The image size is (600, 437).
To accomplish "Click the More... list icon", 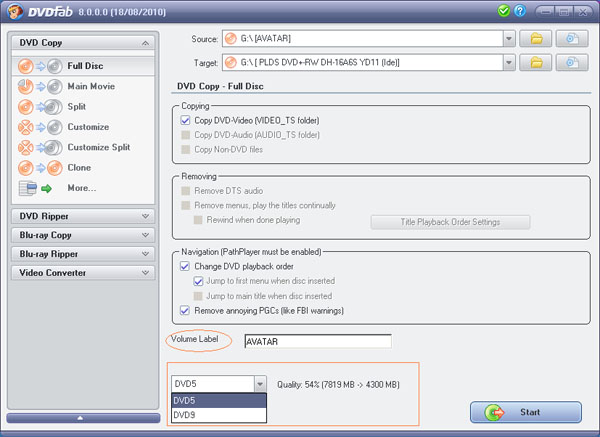I will point(35,188).
